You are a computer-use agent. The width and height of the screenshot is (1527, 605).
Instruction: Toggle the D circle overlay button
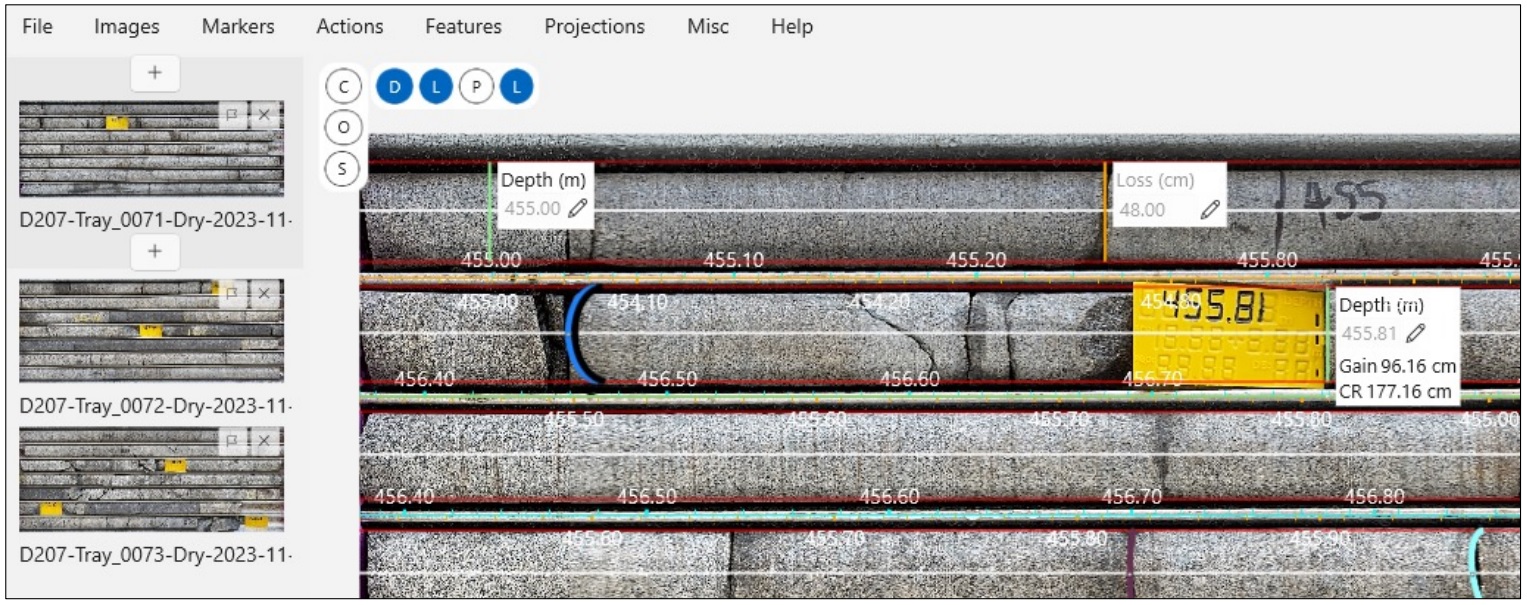[x=394, y=87]
